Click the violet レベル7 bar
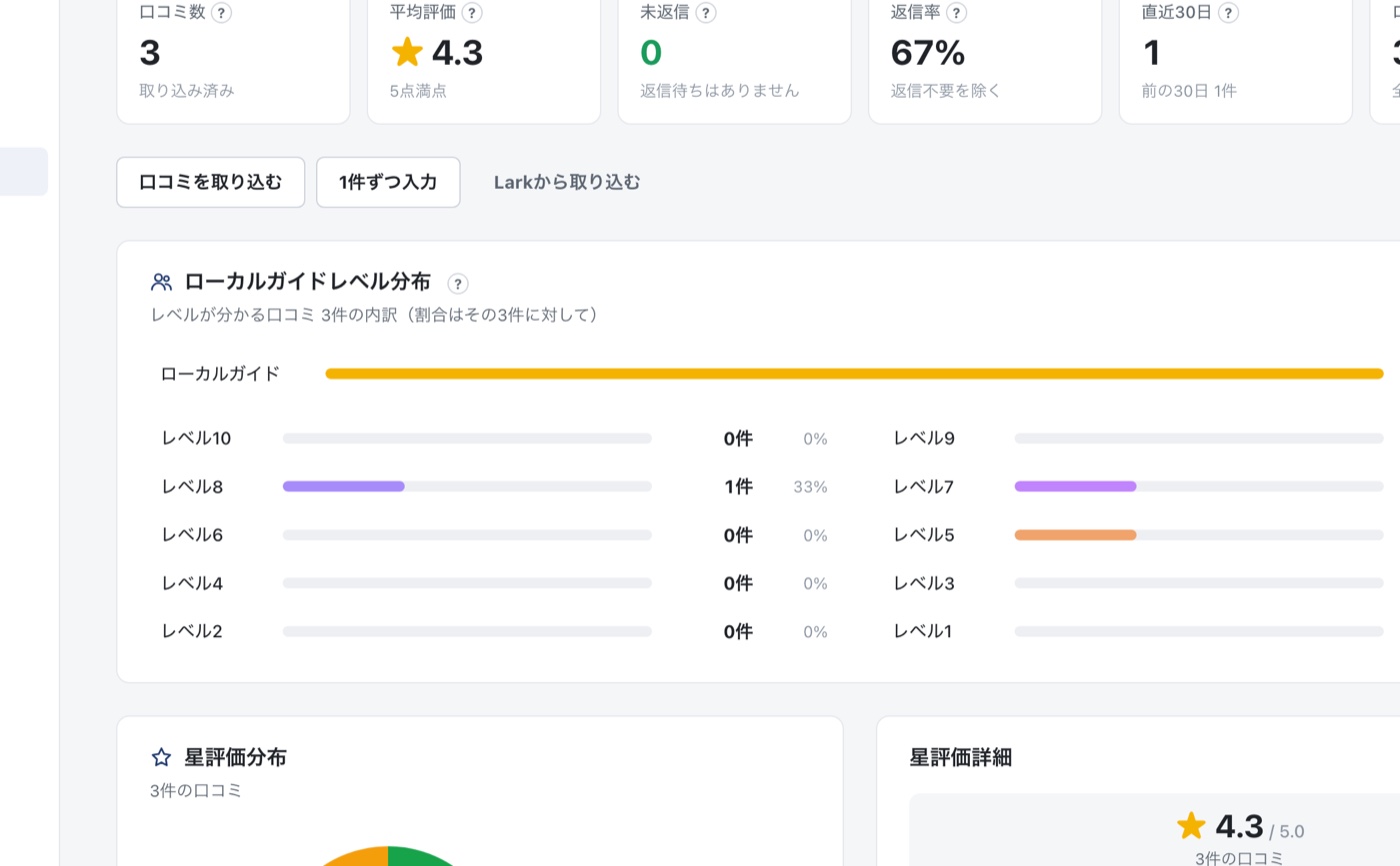Screen dimensions: 1400x866 (1075, 487)
